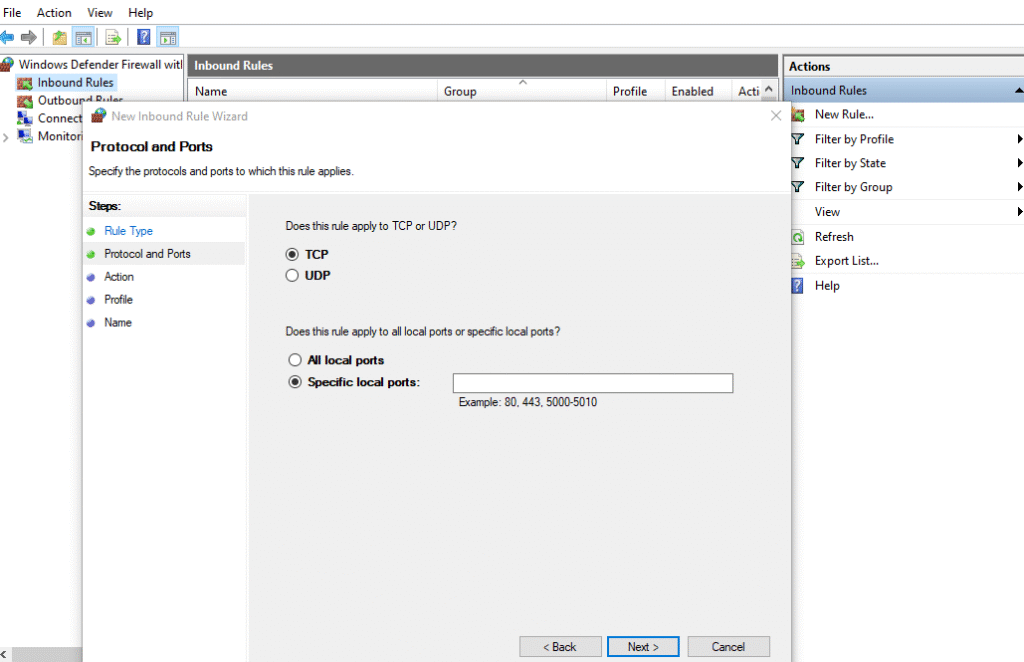
Task: Select the All local ports option
Action: 295,360
